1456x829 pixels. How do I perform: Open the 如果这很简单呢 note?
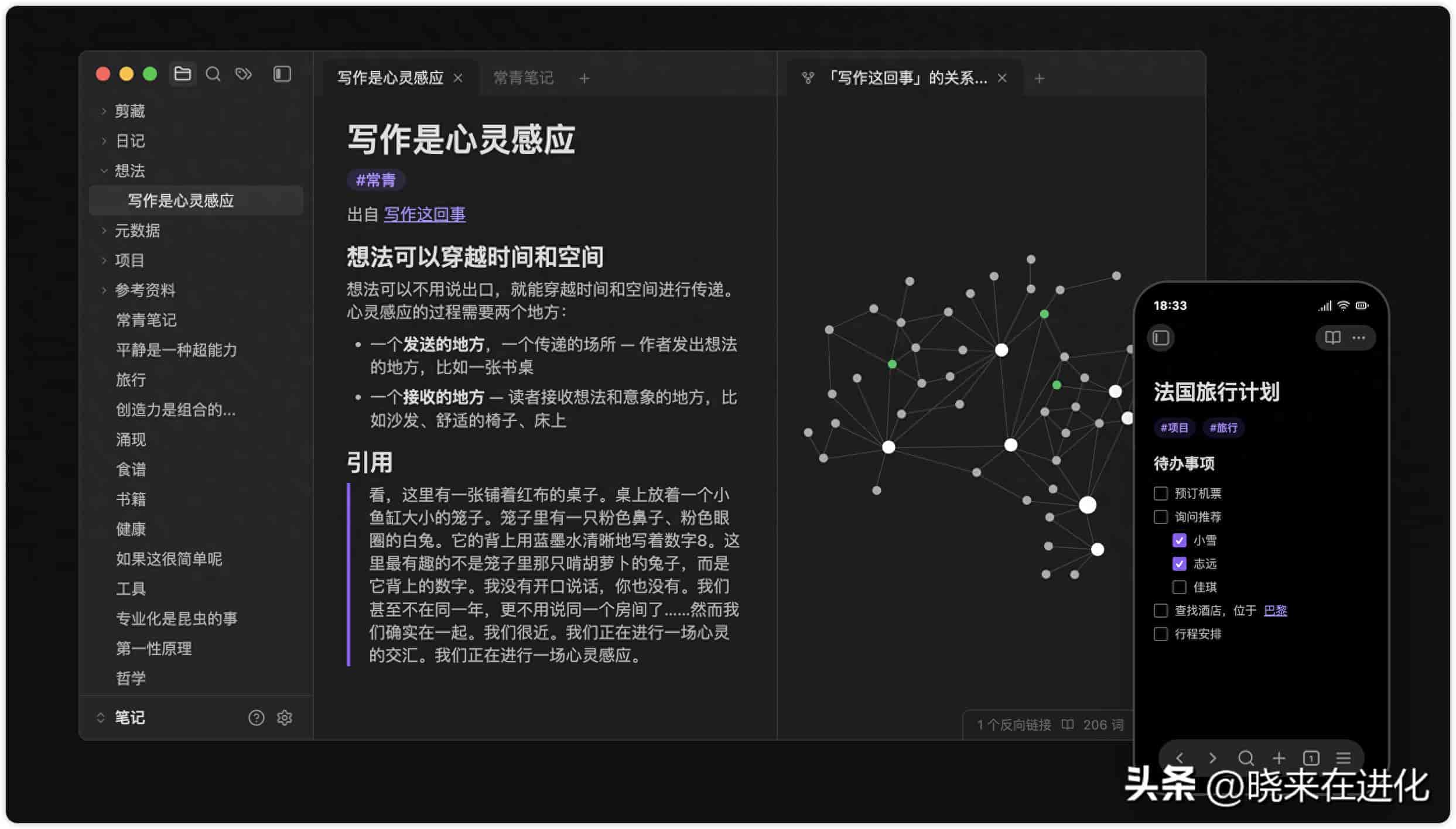coord(169,559)
